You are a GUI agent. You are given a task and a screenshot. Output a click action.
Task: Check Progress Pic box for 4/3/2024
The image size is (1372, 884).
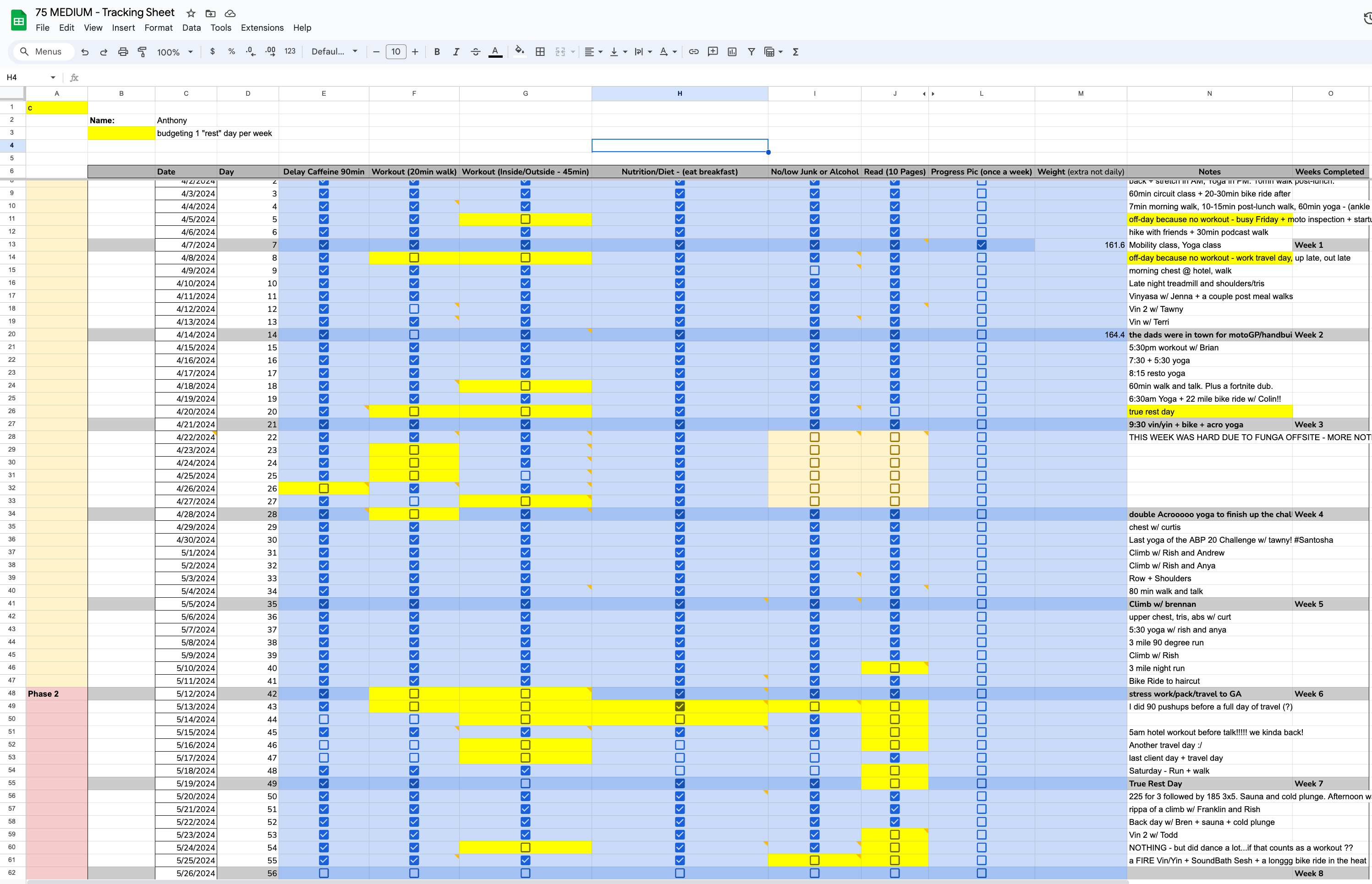click(981, 193)
